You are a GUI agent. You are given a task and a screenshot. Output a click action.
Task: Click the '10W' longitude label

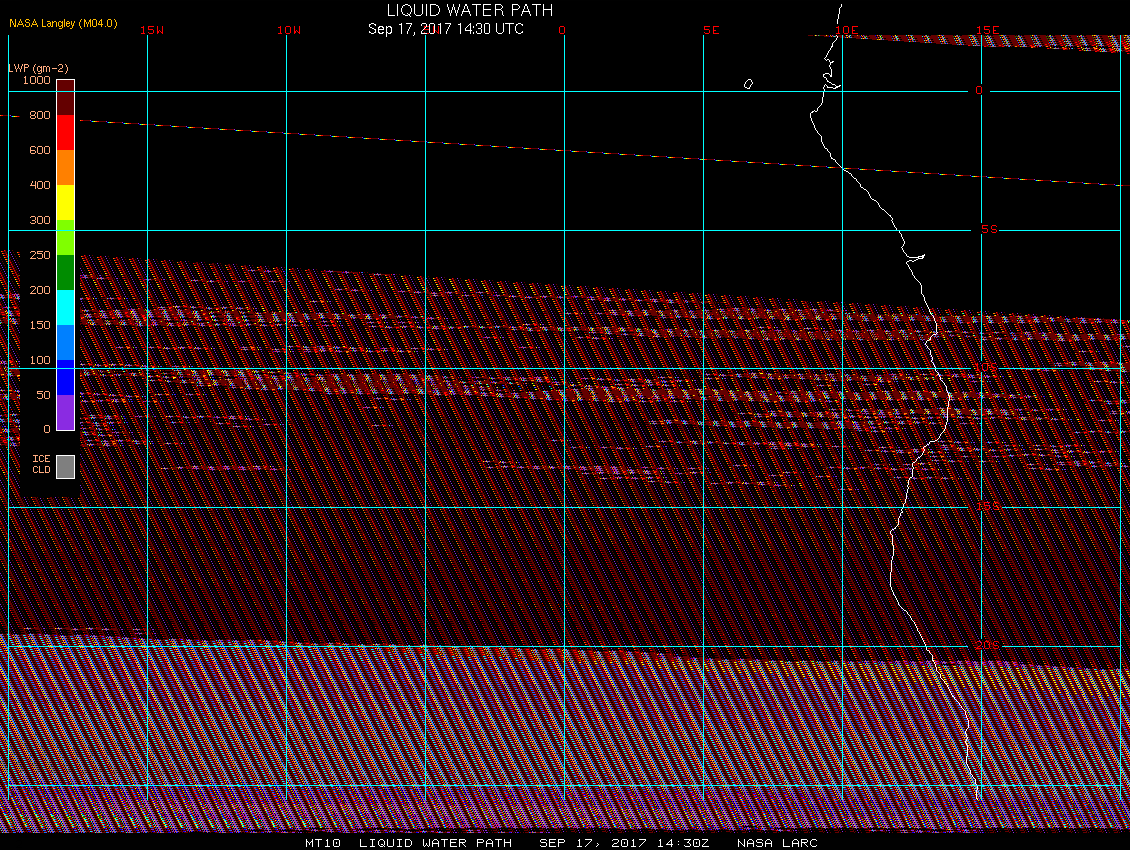289,30
